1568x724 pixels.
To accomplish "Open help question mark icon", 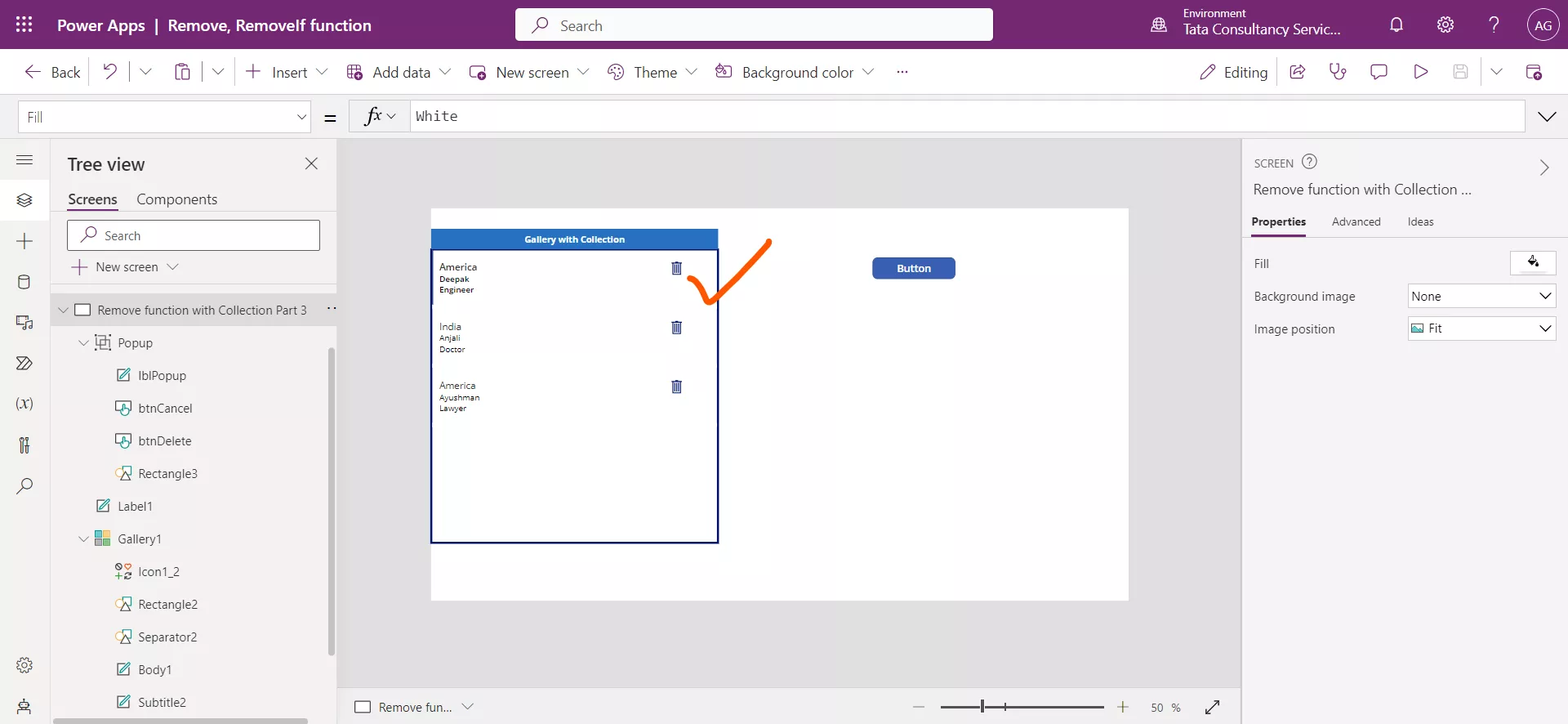I will pyautogui.click(x=1494, y=25).
